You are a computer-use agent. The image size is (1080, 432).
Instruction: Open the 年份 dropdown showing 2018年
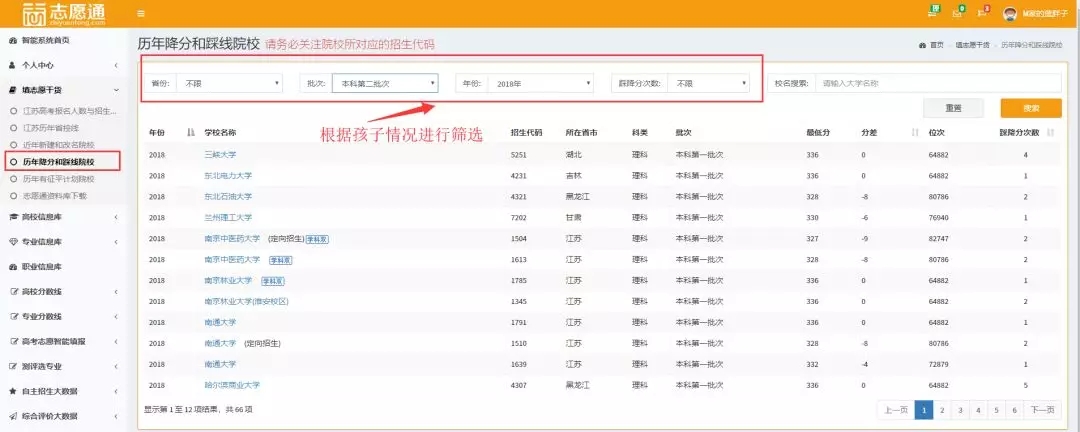(540, 84)
